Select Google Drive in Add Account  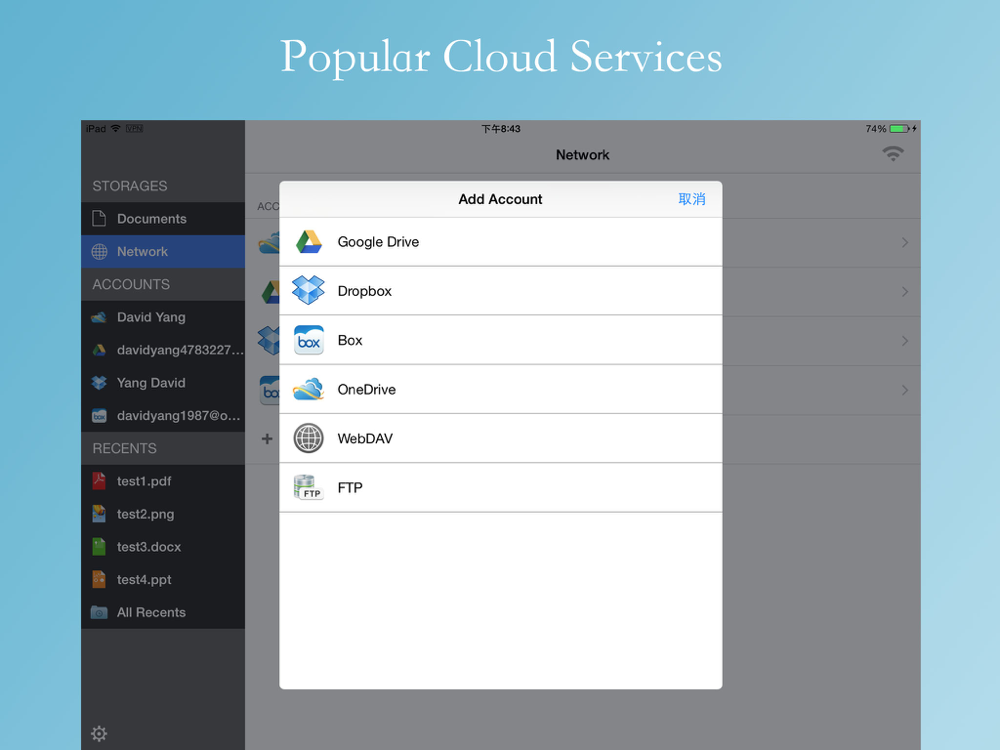pyautogui.click(x=501, y=242)
